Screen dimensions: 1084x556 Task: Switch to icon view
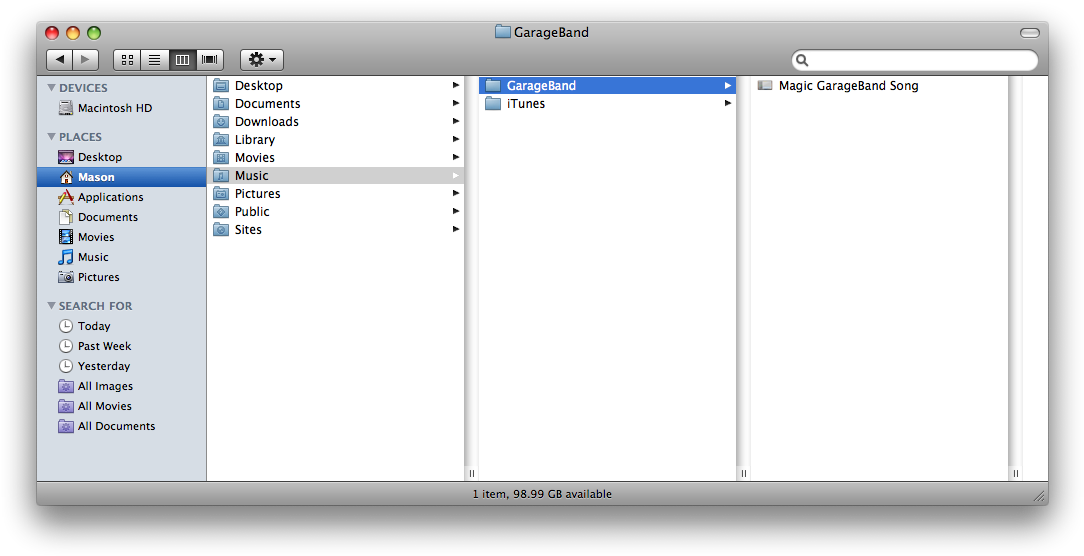tap(127, 59)
